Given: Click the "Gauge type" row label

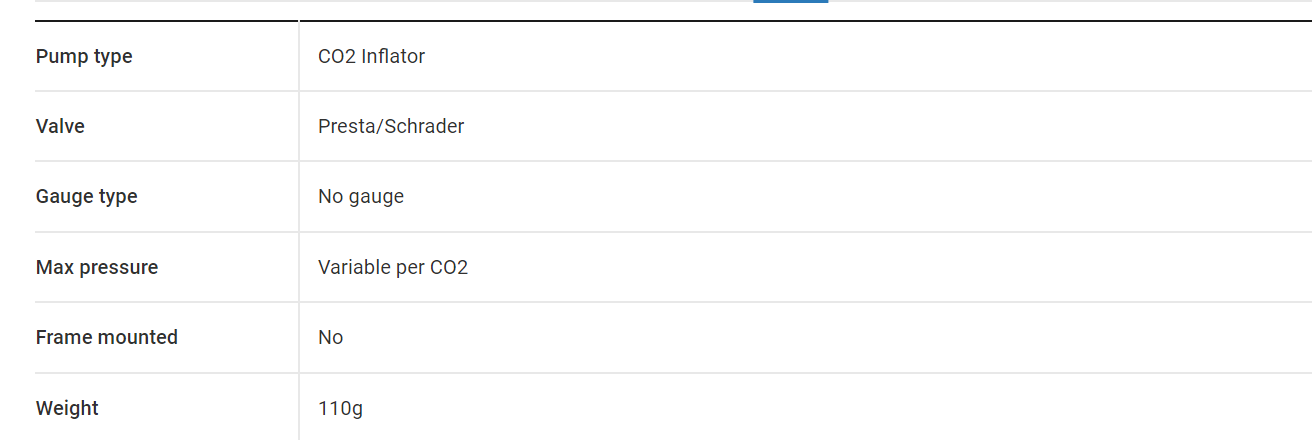Looking at the screenshot, I should 86,197.
